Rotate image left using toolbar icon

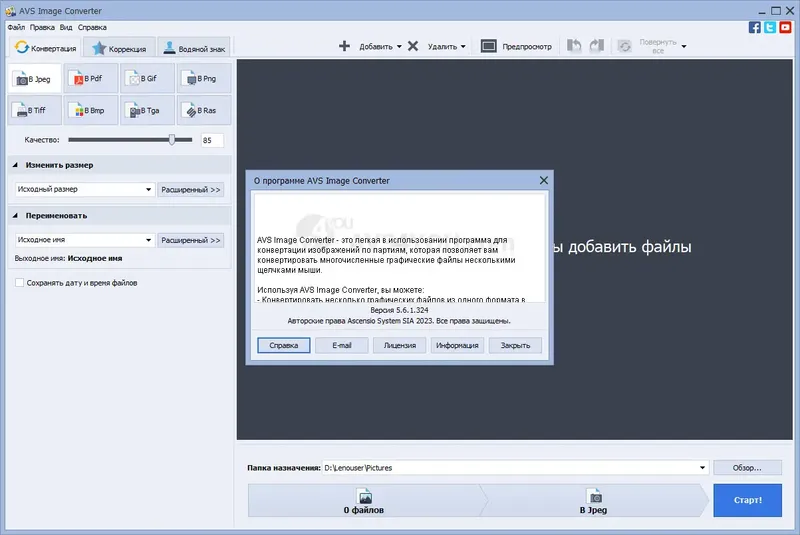coord(574,46)
